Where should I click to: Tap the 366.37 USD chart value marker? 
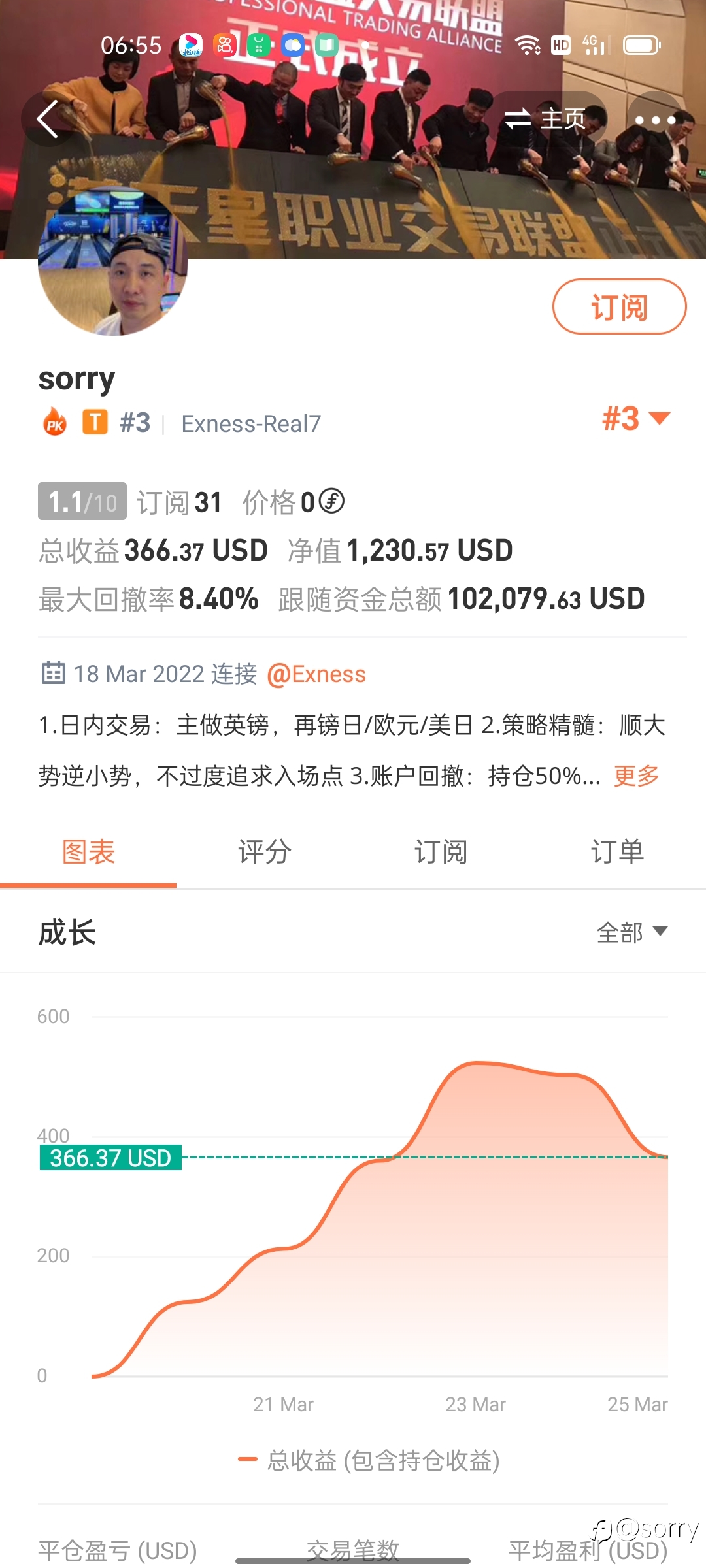(x=110, y=1158)
